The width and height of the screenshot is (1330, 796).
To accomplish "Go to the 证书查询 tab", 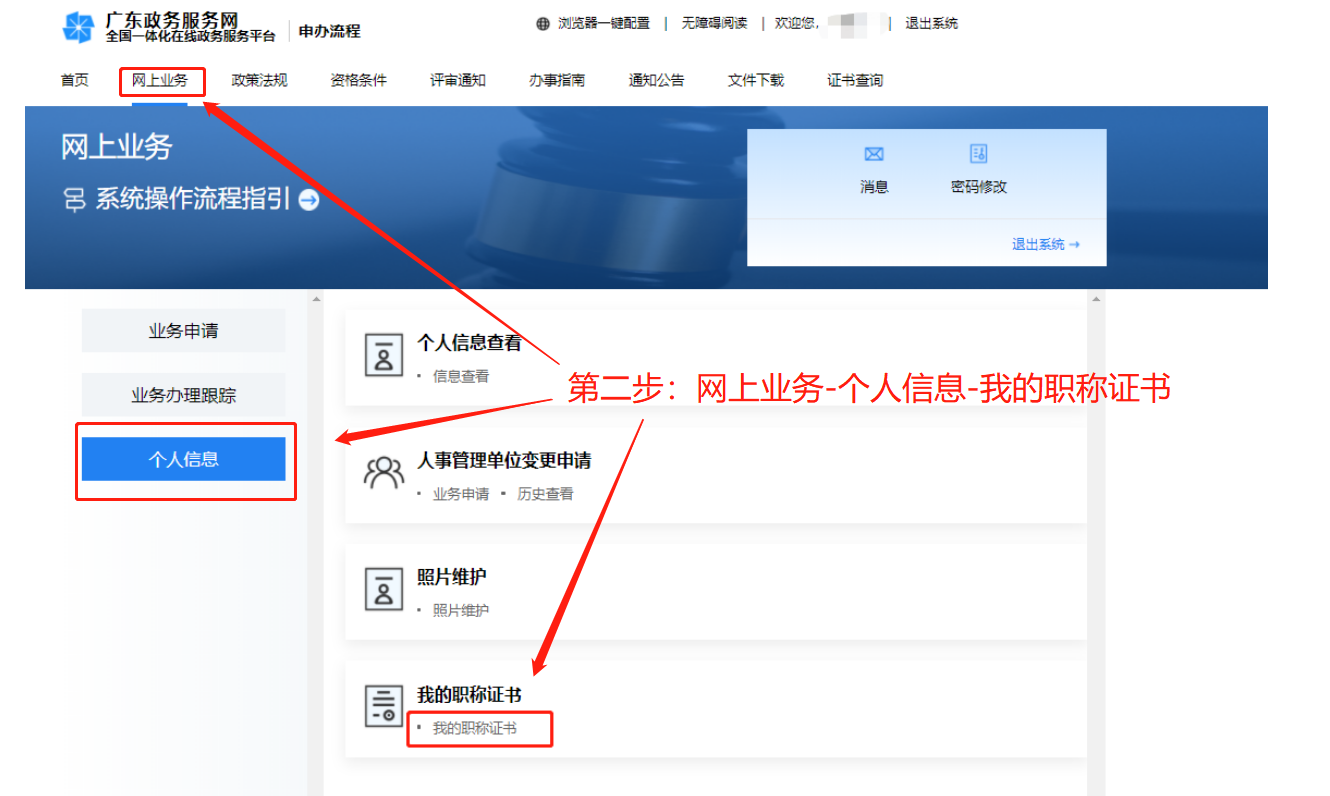I will (x=855, y=81).
